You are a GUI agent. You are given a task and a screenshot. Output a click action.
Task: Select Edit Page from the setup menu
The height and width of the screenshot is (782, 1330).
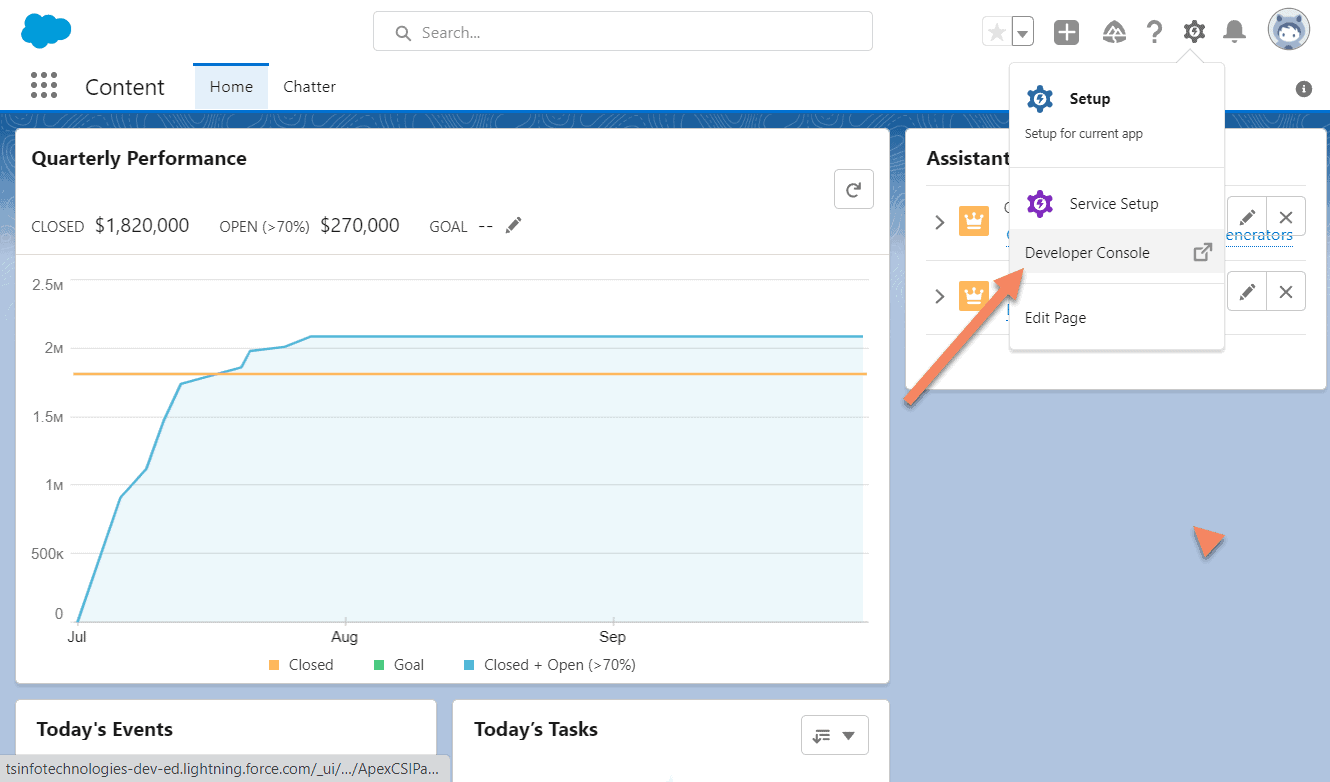(x=1055, y=317)
